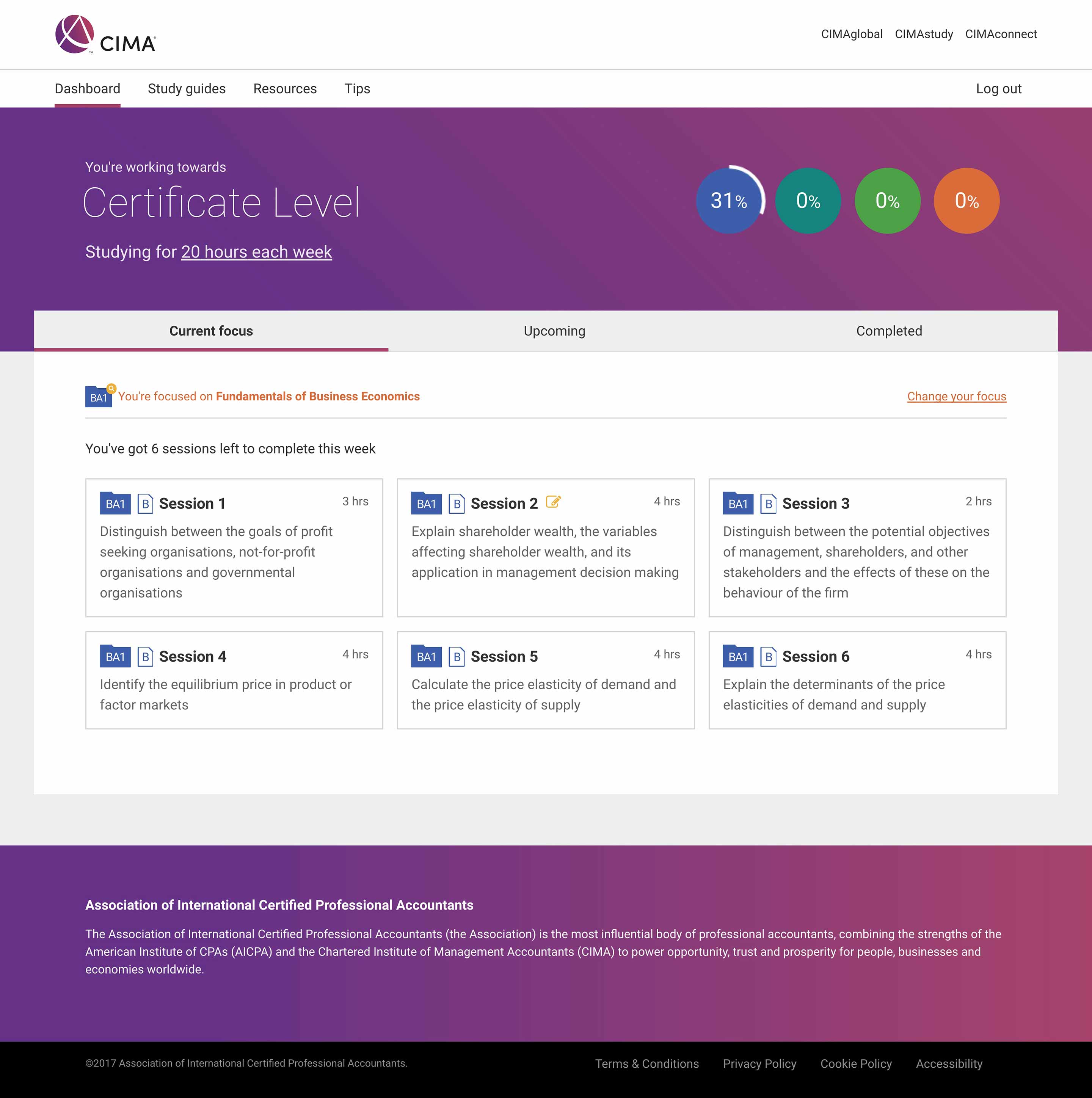Click the document icon in Session 3

click(769, 504)
